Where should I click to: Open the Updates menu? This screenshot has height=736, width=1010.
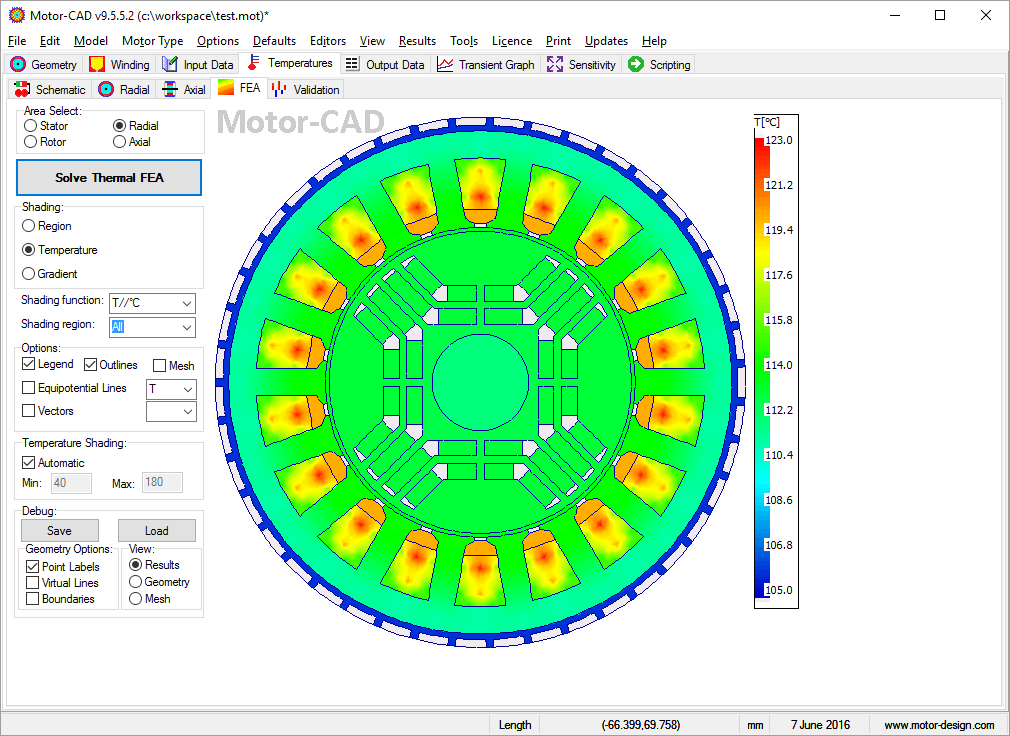[x=606, y=41]
